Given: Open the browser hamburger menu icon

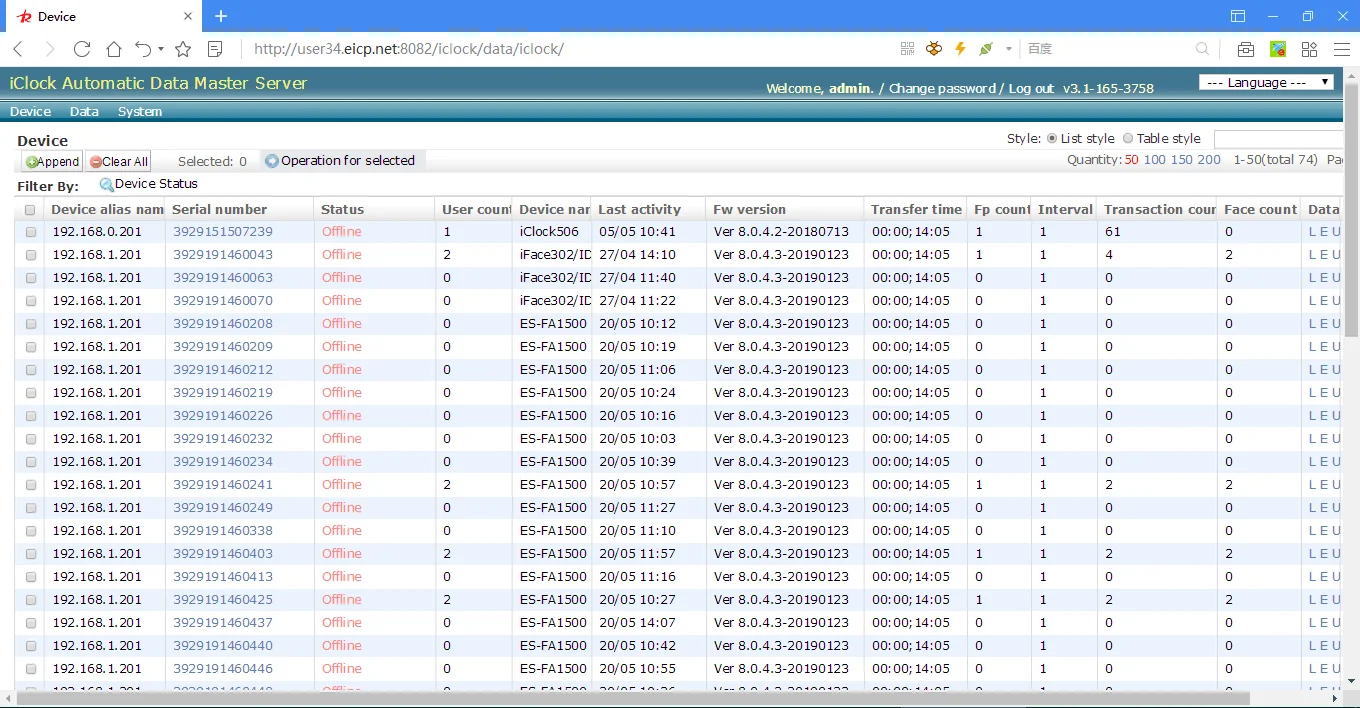Looking at the screenshot, I should (1341, 49).
